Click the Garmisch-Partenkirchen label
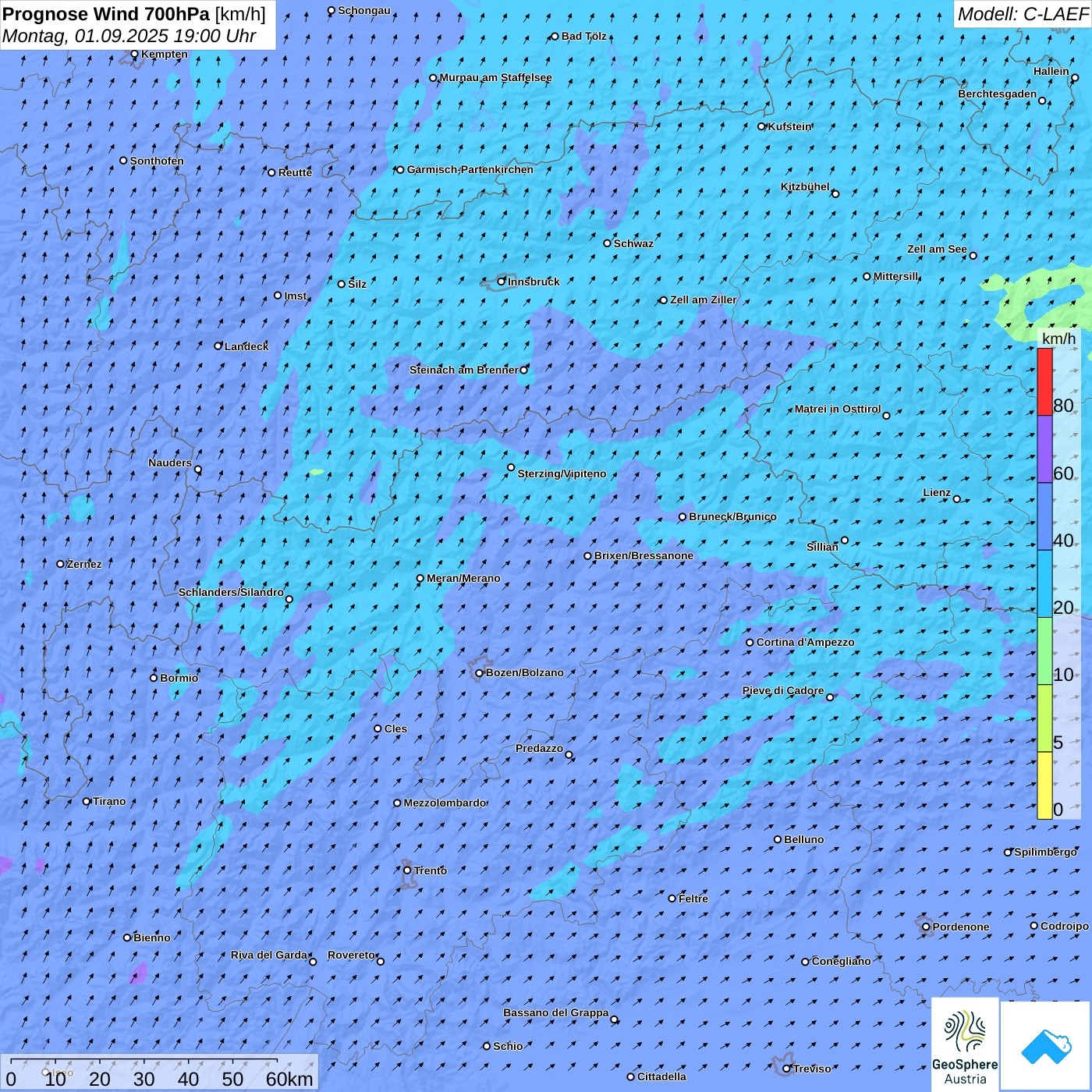Screen dimensions: 1092x1092 470,169
